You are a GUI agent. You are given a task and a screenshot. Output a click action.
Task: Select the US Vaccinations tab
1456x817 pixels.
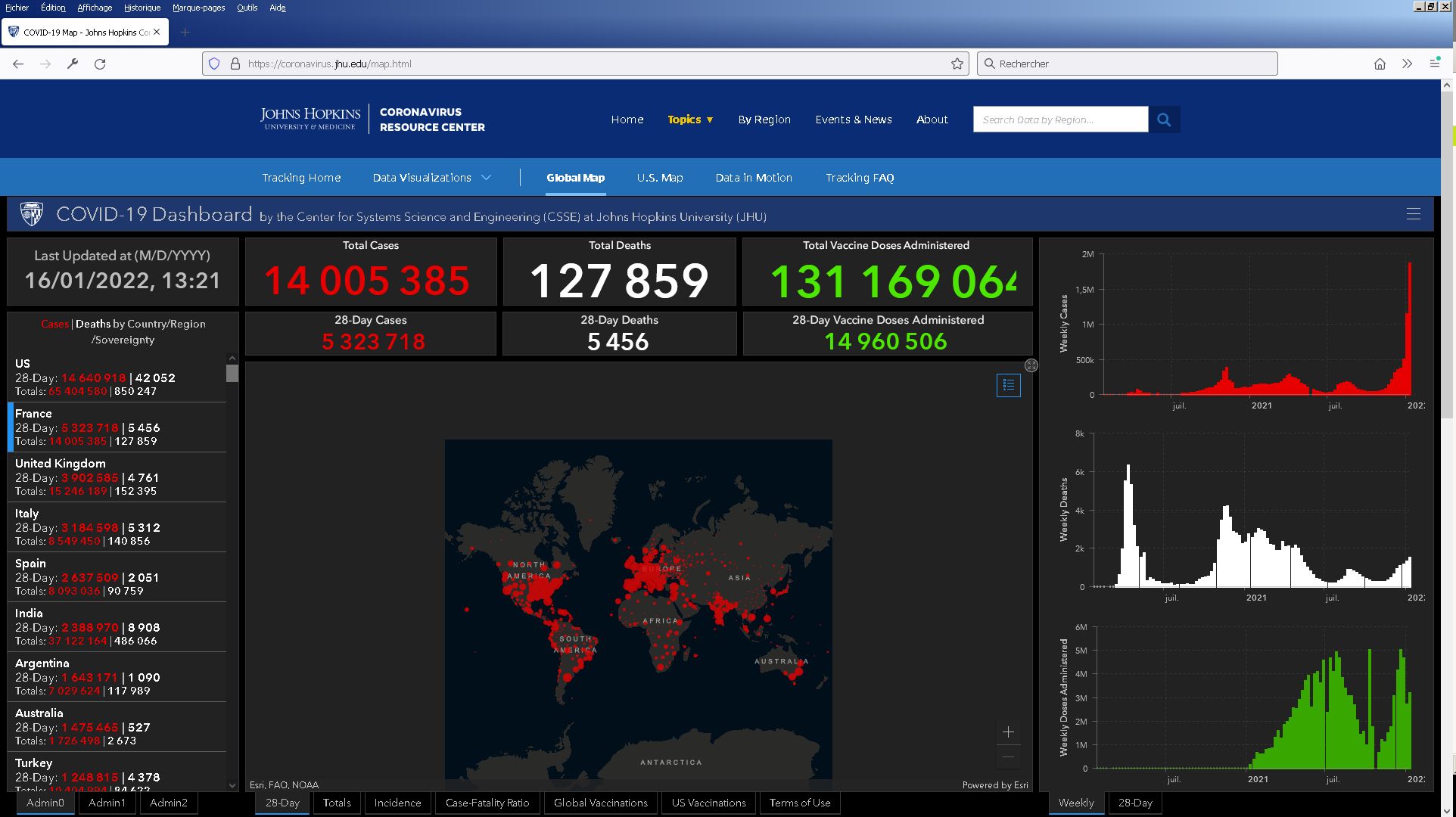[709, 803]
